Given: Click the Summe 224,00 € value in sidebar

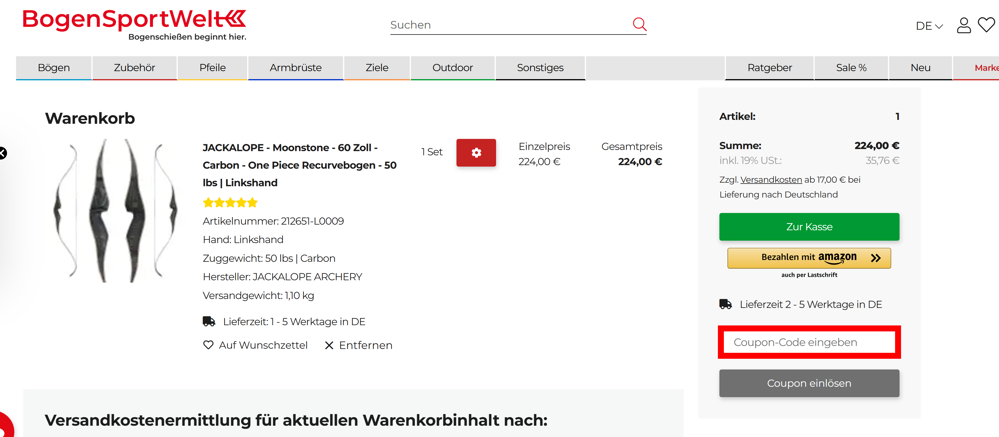Looking at the screenshot, I should (877, 146).
